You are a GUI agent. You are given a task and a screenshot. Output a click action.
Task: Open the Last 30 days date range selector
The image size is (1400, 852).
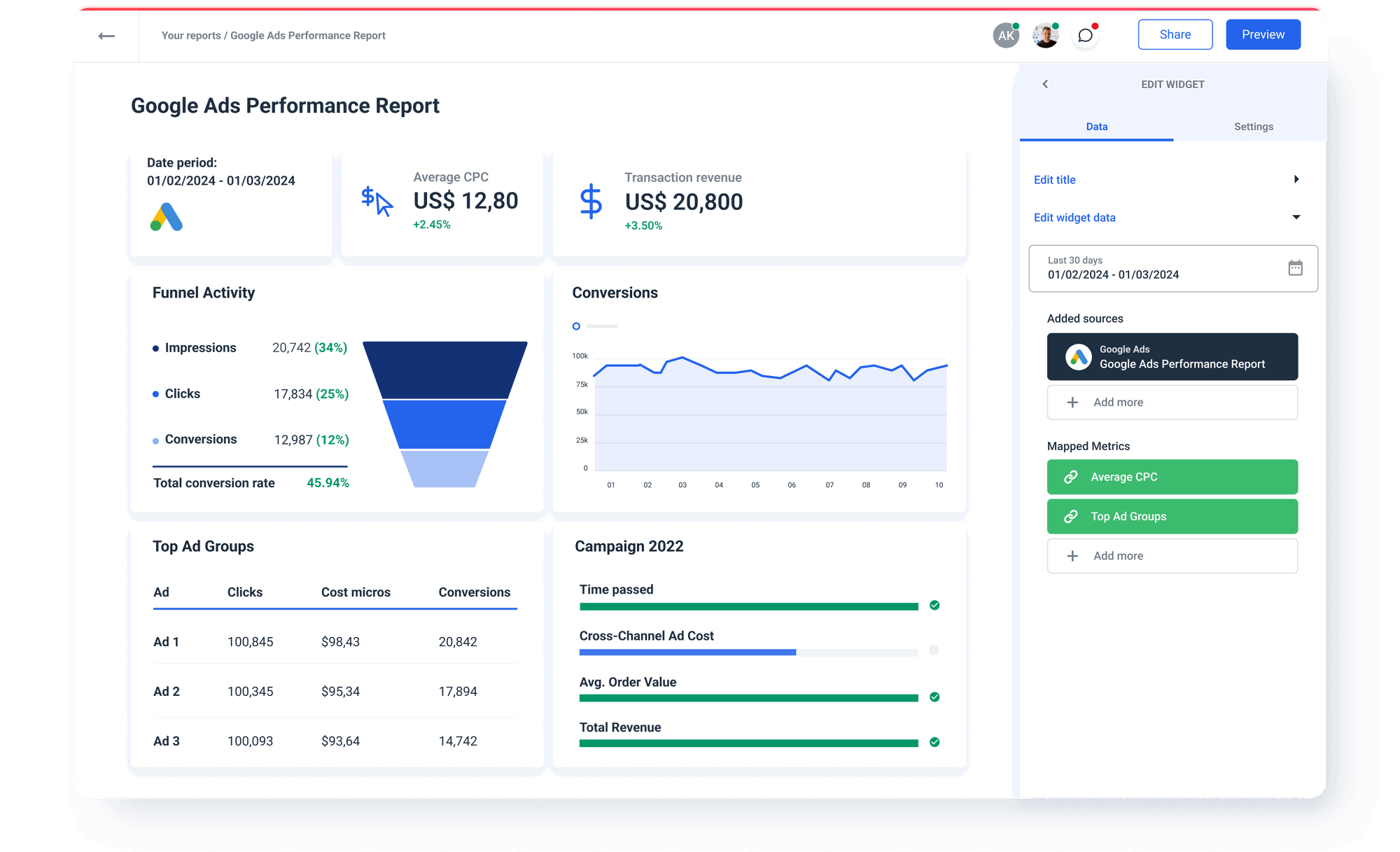[1134, 268]
